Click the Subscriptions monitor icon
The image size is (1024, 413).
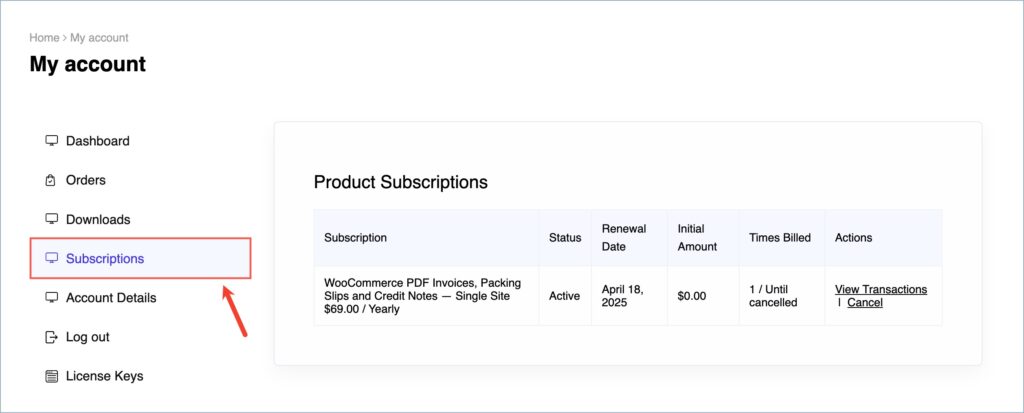click(x=51, y=258)
